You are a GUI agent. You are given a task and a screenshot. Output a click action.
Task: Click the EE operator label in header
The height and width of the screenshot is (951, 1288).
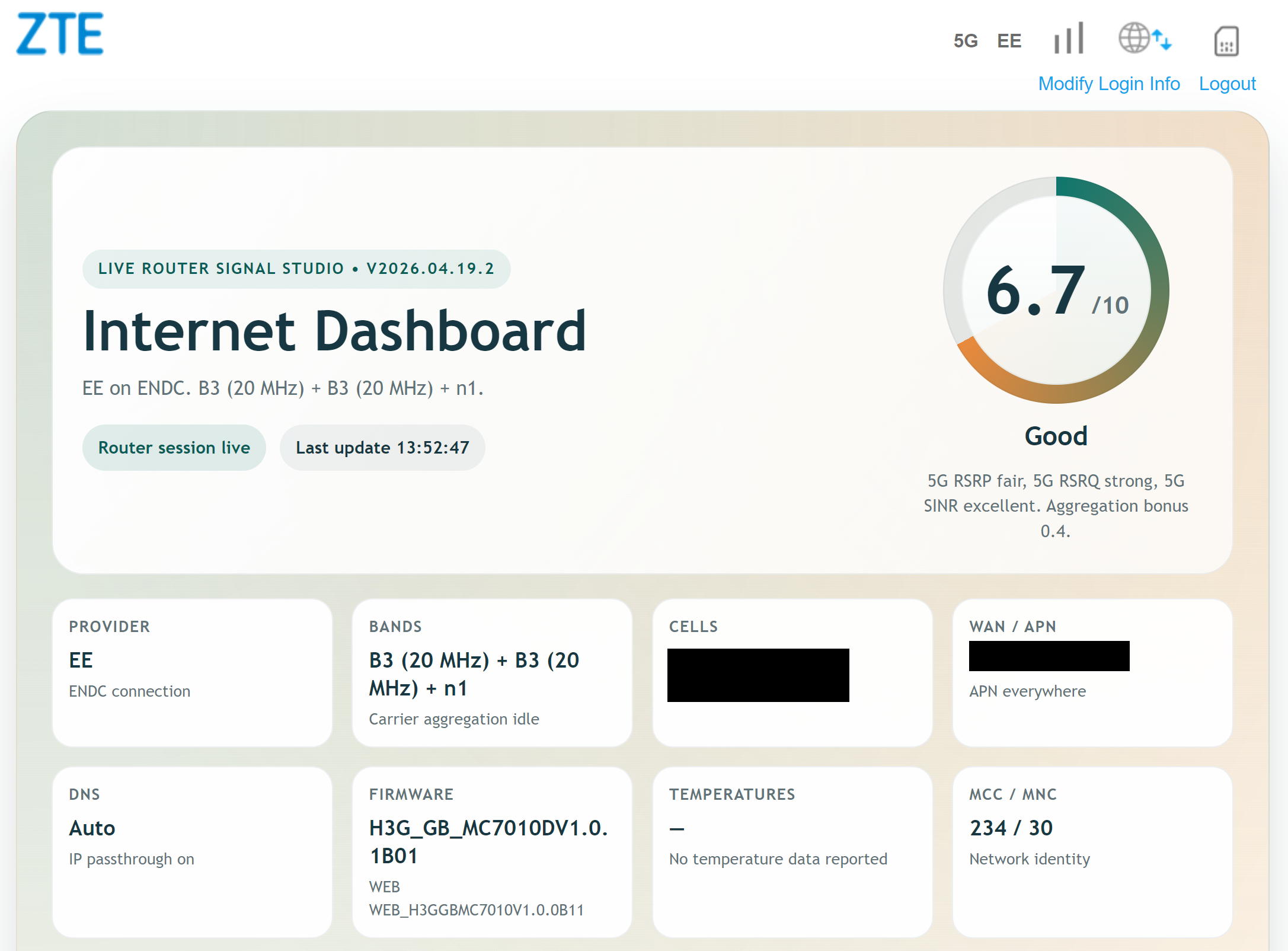click(1009, 41)
